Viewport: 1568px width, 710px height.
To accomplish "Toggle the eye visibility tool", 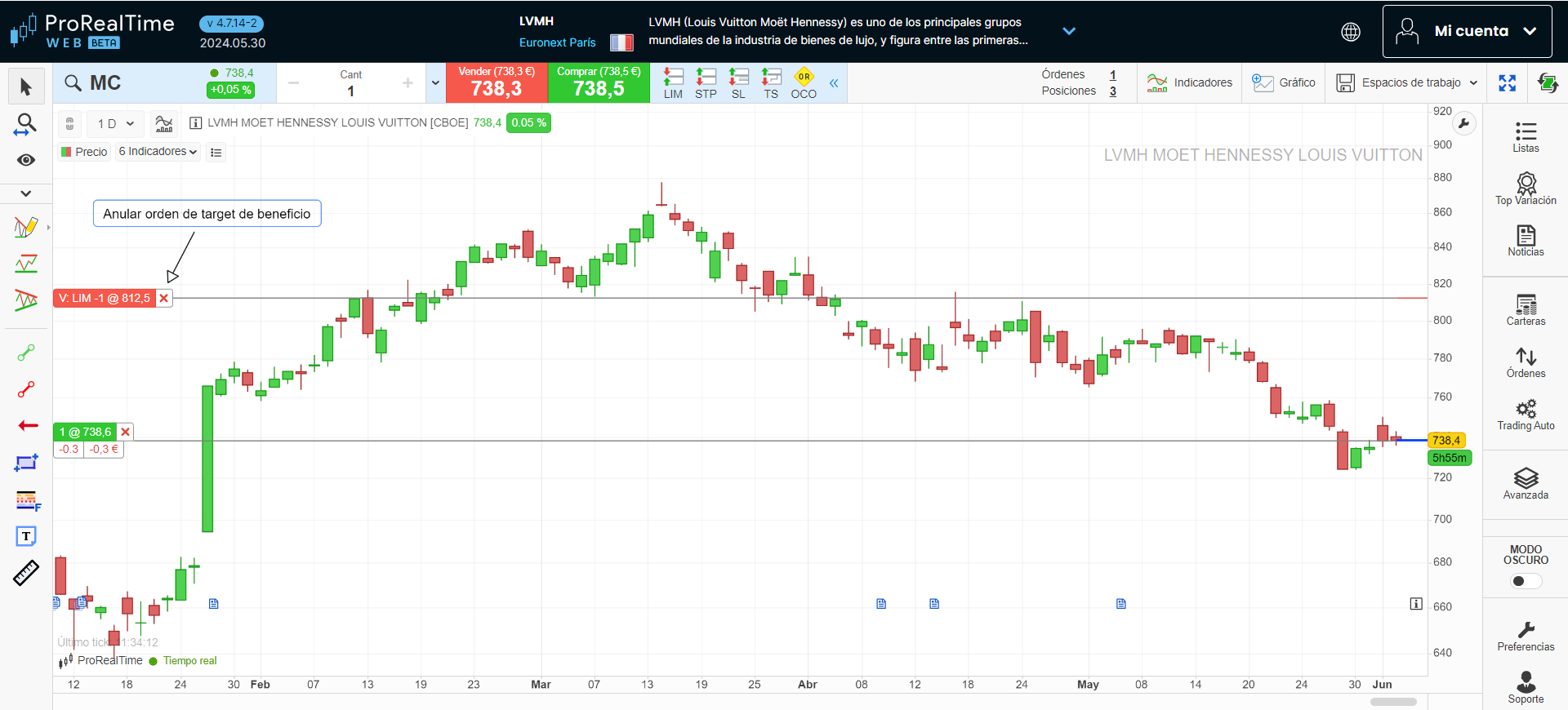I will 26,160.
